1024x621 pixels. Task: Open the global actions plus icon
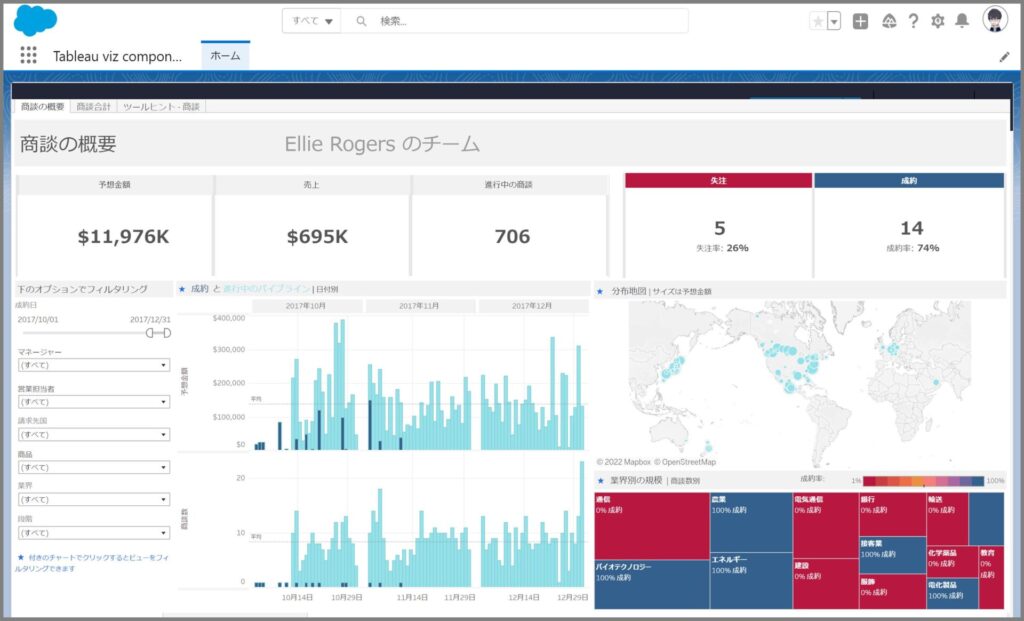(860, 21)
